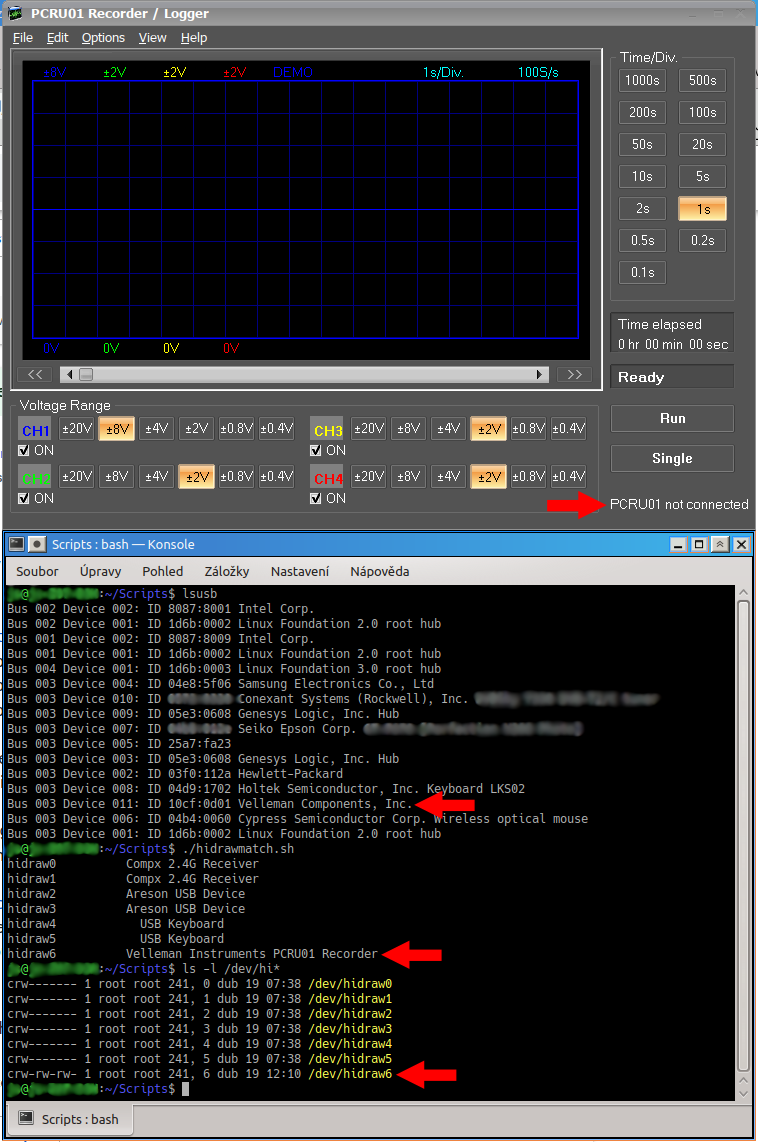
Task: Open the Help menu
Action: (x=194, y=38)
